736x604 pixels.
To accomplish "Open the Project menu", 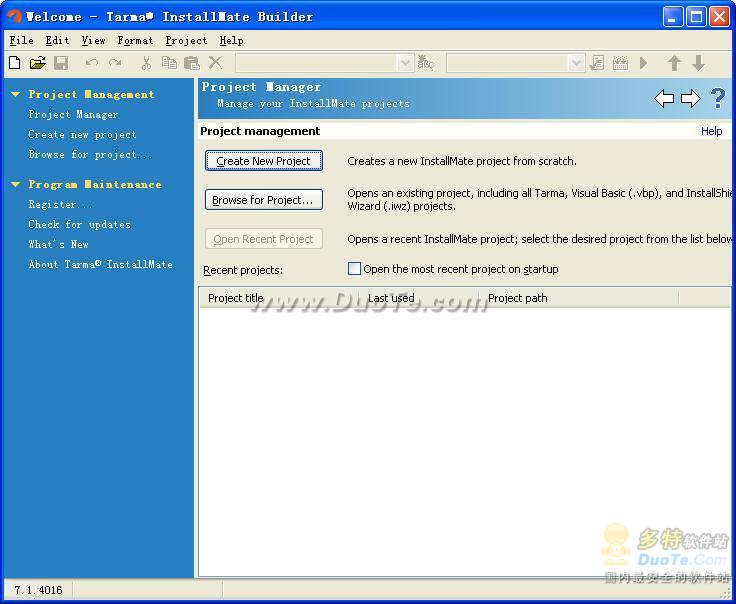I will (186, 41).
